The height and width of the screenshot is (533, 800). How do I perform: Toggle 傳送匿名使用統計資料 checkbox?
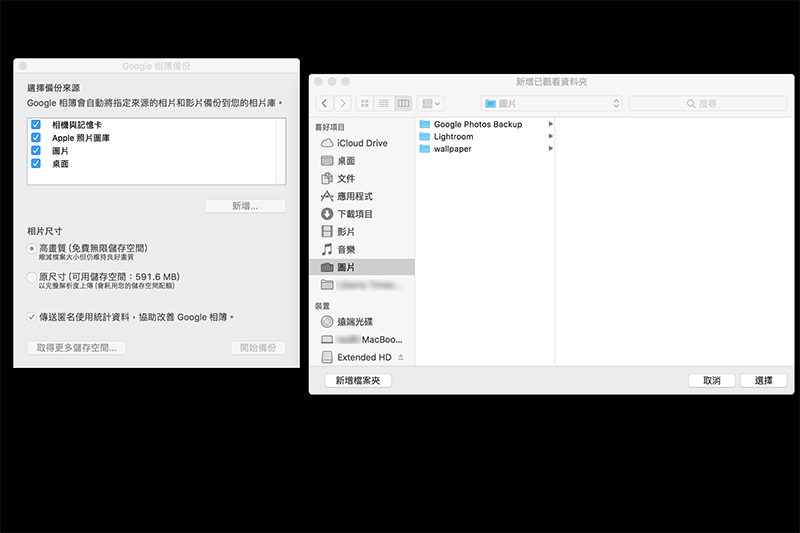click(32, 317)
